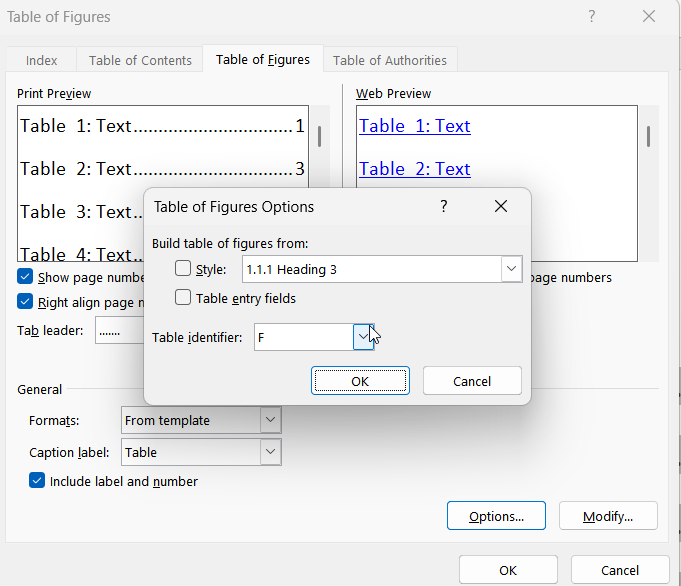Click the Options... button
681x586 pixels.
tap(496, 516)
